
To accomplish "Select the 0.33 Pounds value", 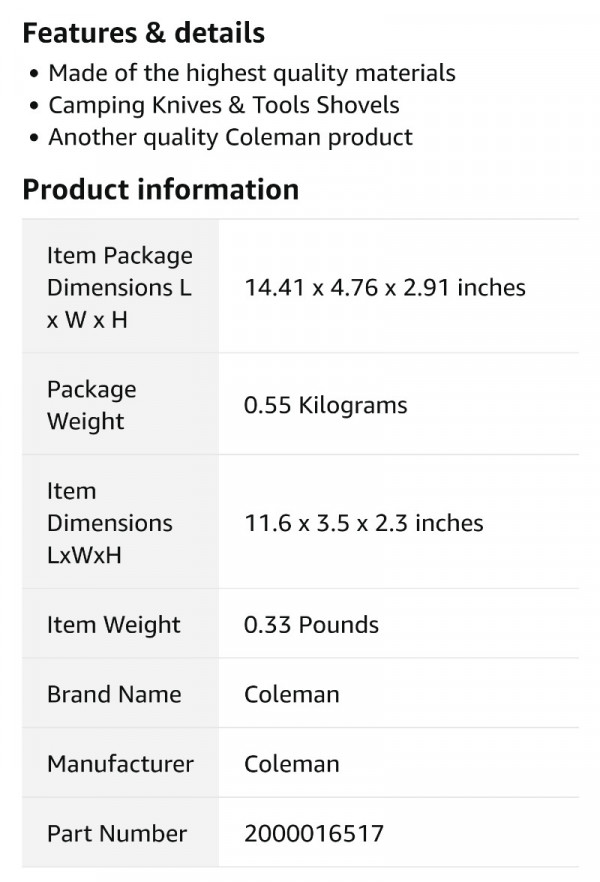I will [311, 625].
